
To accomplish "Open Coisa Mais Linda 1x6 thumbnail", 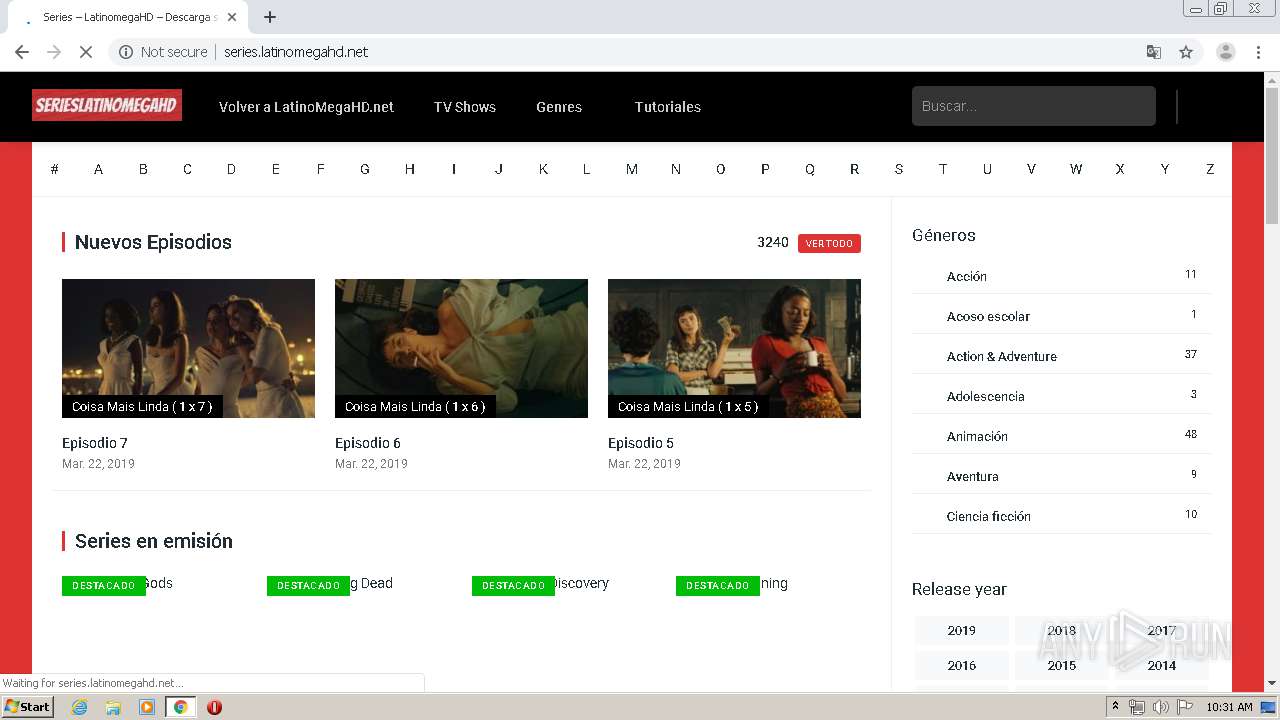I will [461, 348].
